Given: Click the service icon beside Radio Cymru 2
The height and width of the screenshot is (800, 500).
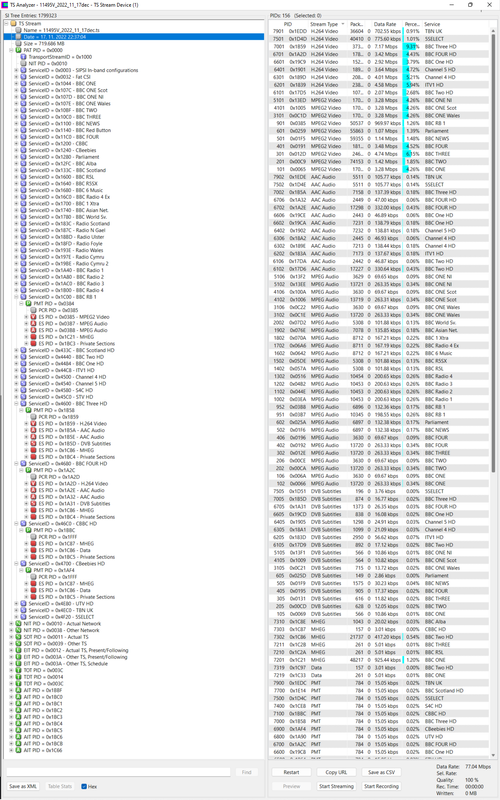Looking at the screenshot, I should click(x=23, y=263).
